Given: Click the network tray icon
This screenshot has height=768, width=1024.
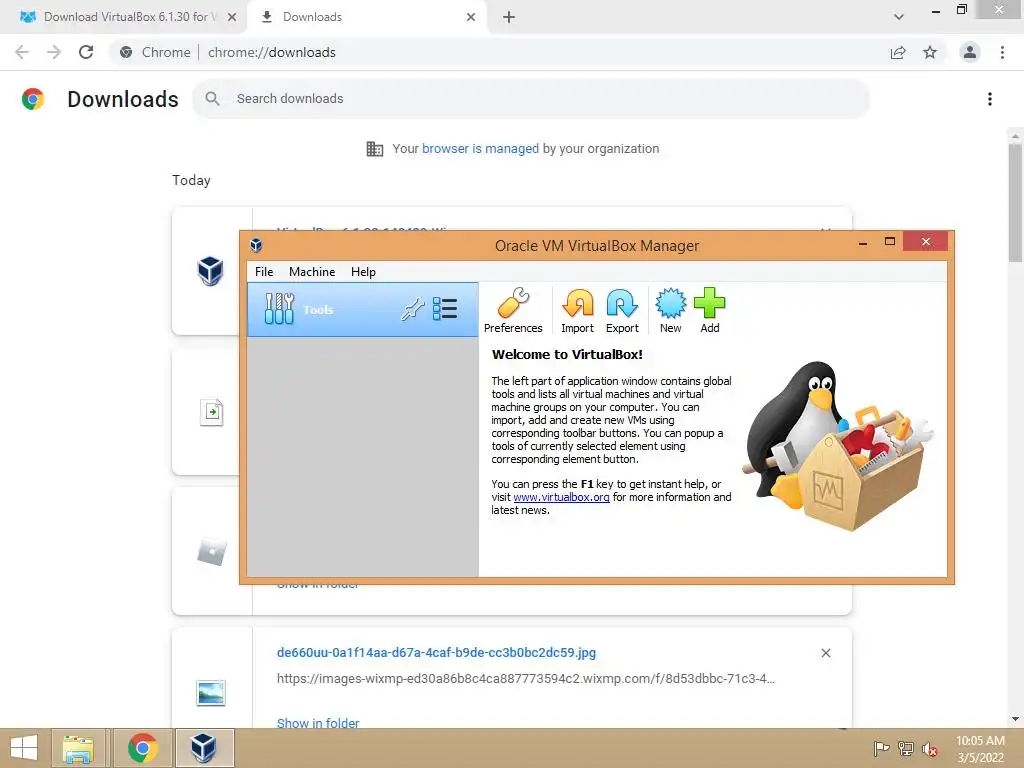Looking at the screenshot, I should 906,748.
